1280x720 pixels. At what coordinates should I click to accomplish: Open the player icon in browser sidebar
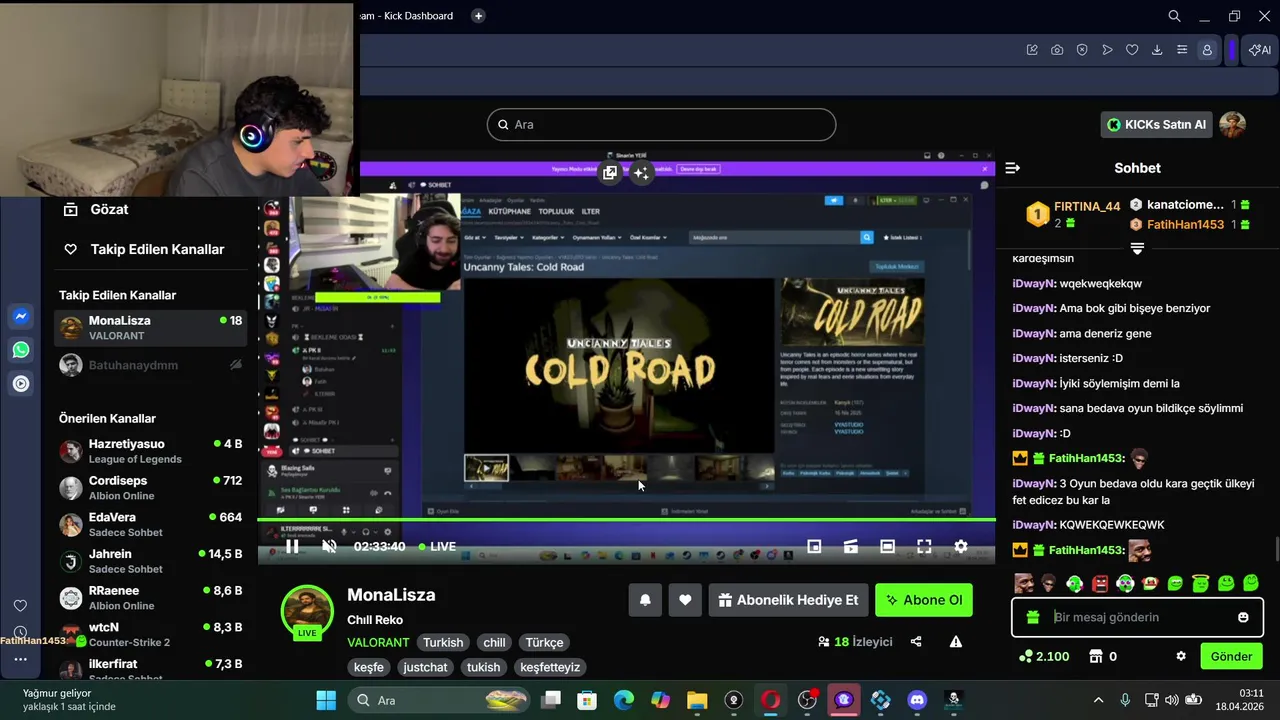tap(20, 383)
